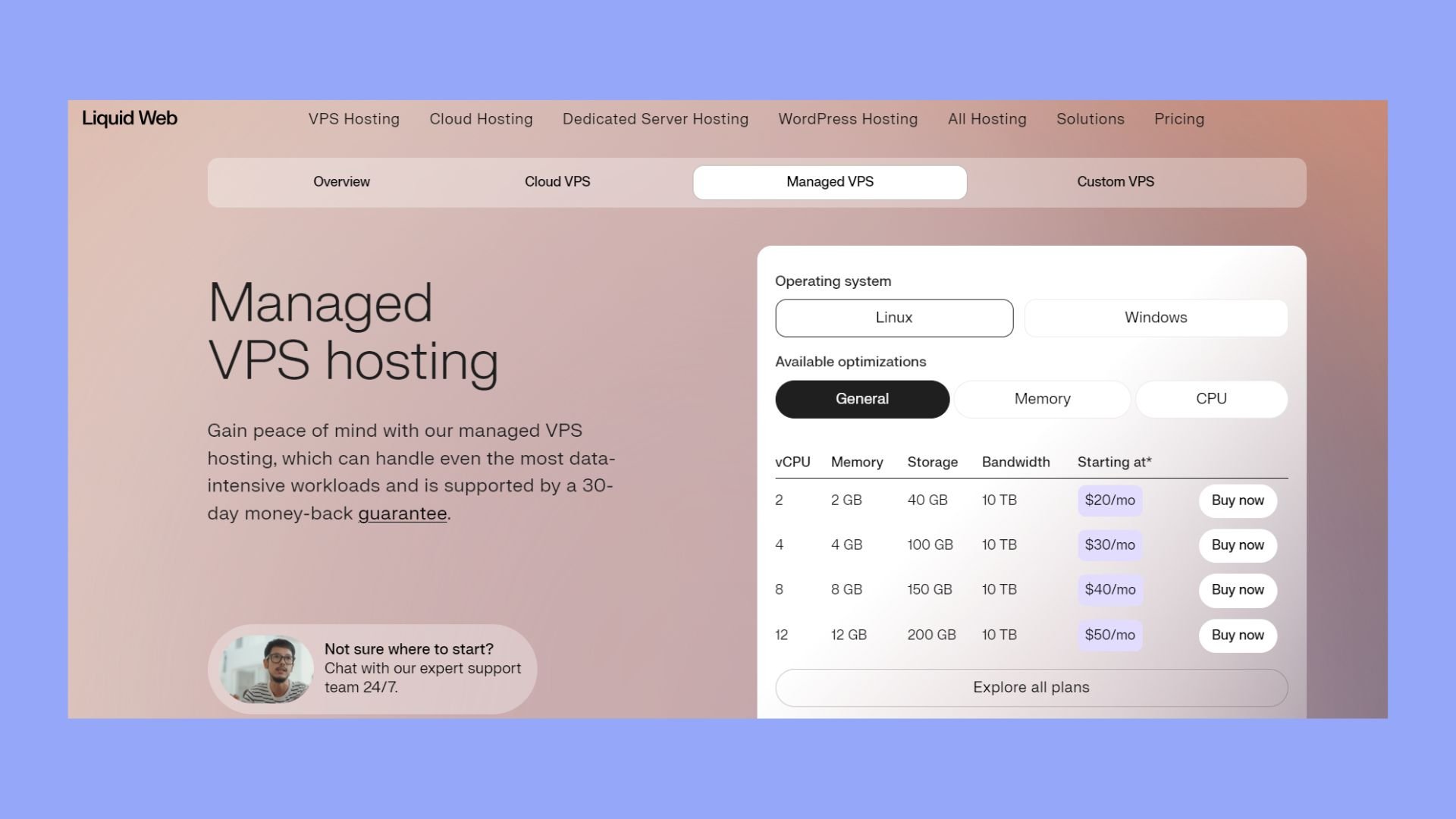Select the Managed VPS tab
The width and height of the screenshot is (1456, 819).
830,182
